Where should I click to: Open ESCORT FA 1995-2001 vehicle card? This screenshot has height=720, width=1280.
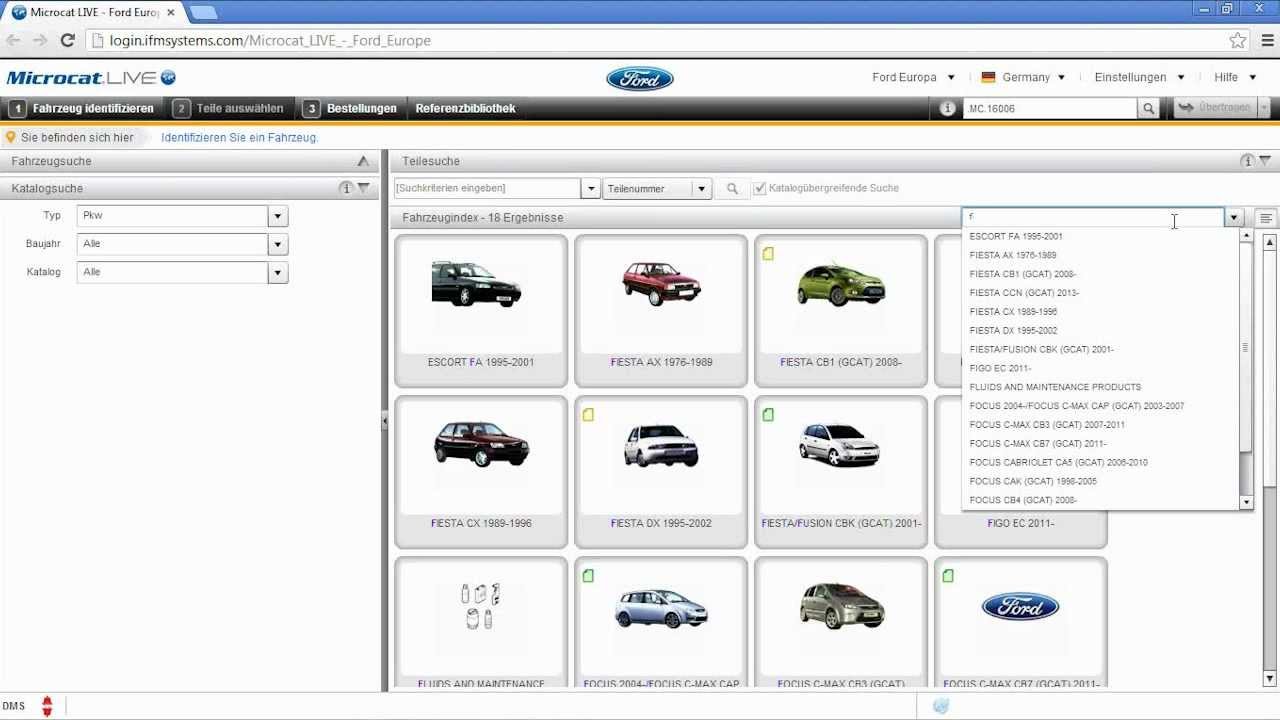pyautogui.click(x=481, y=310)
